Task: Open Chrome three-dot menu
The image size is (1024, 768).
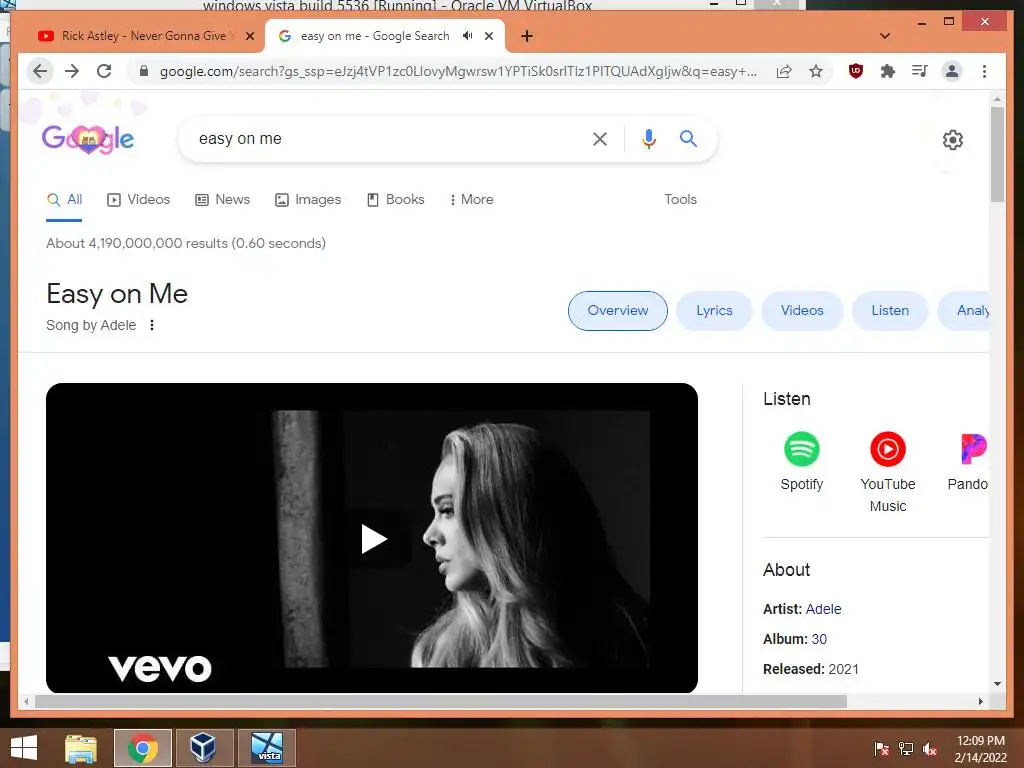Action: pos(984,71)
